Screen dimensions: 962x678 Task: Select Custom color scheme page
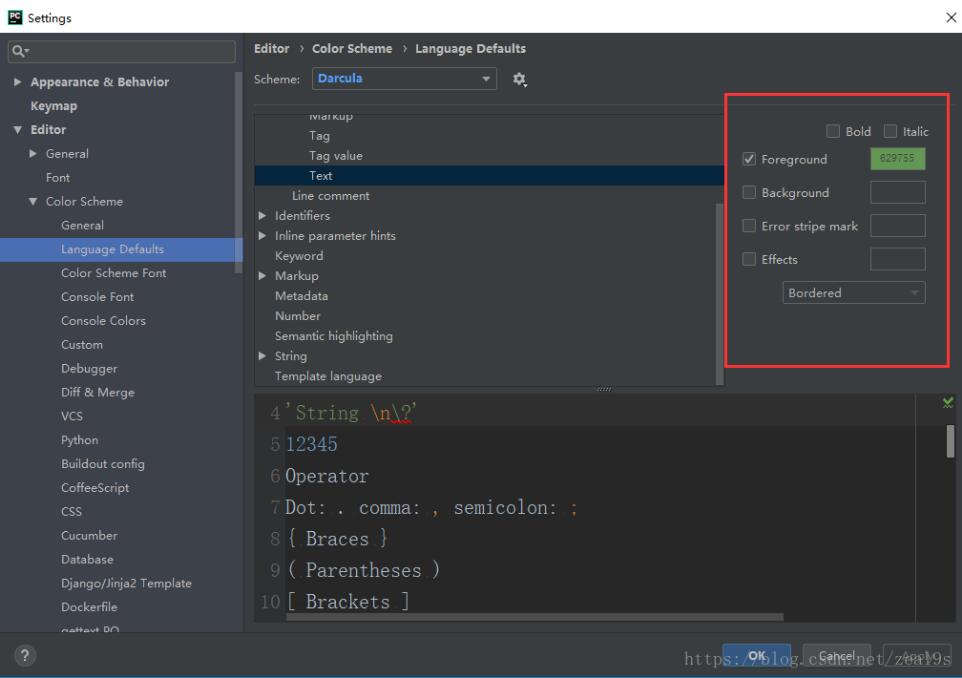coord(82,345)
